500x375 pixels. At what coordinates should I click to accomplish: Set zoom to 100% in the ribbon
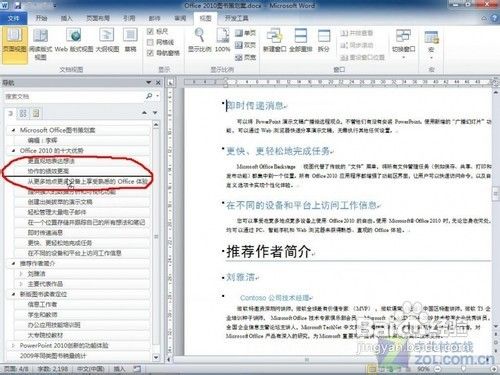click(222, 41)
